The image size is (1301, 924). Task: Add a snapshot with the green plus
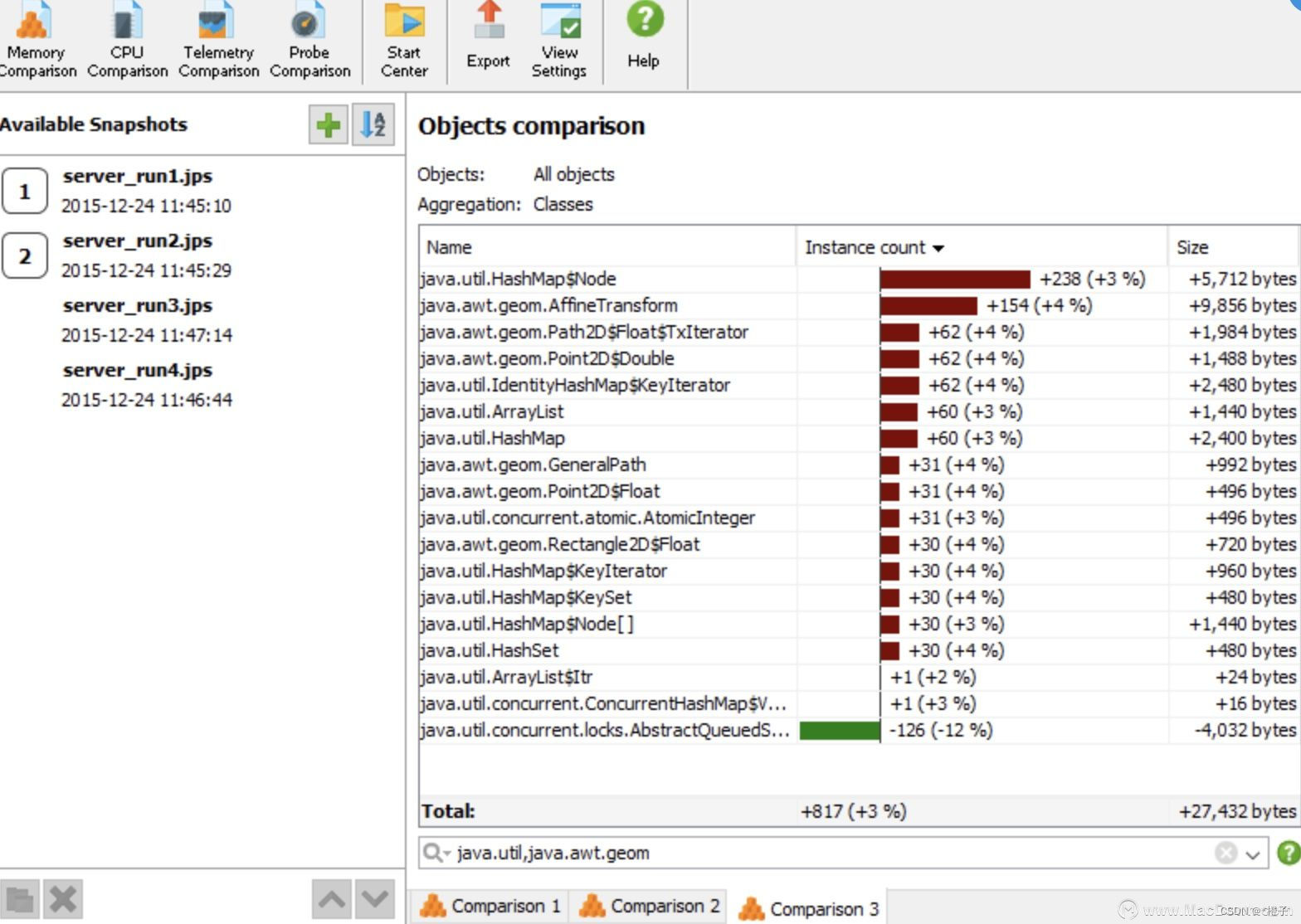point(329,125)
